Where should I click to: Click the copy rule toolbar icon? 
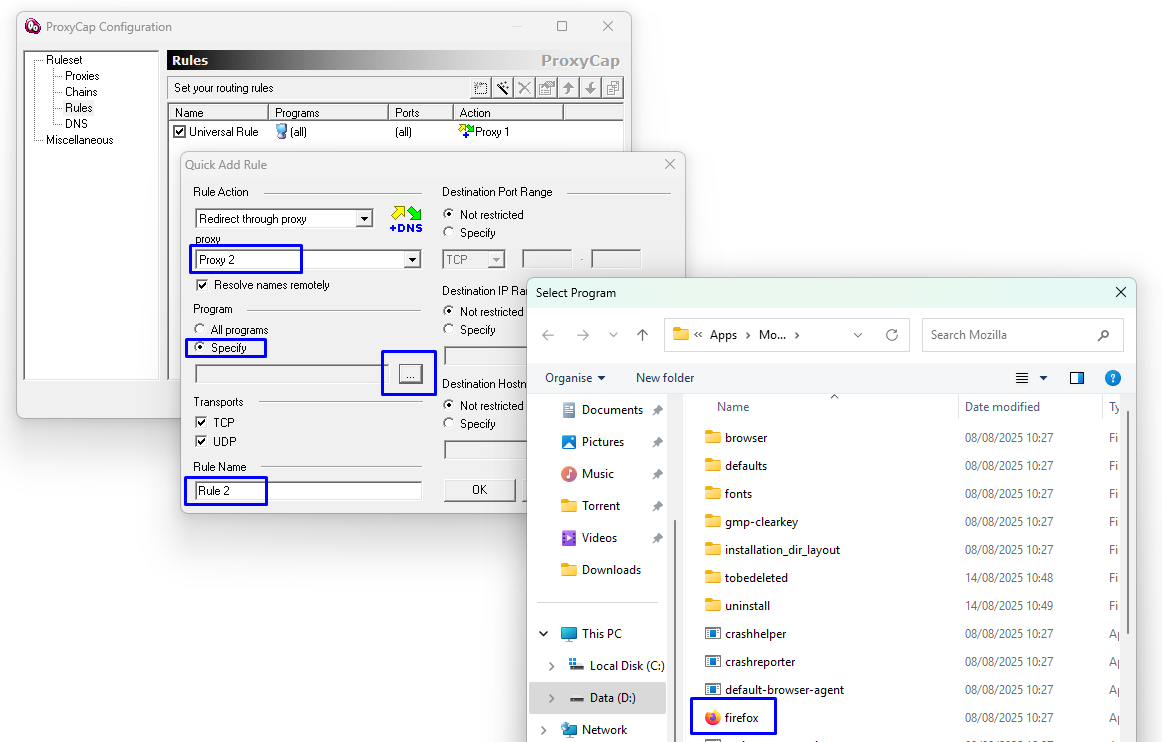pos(613,88)
